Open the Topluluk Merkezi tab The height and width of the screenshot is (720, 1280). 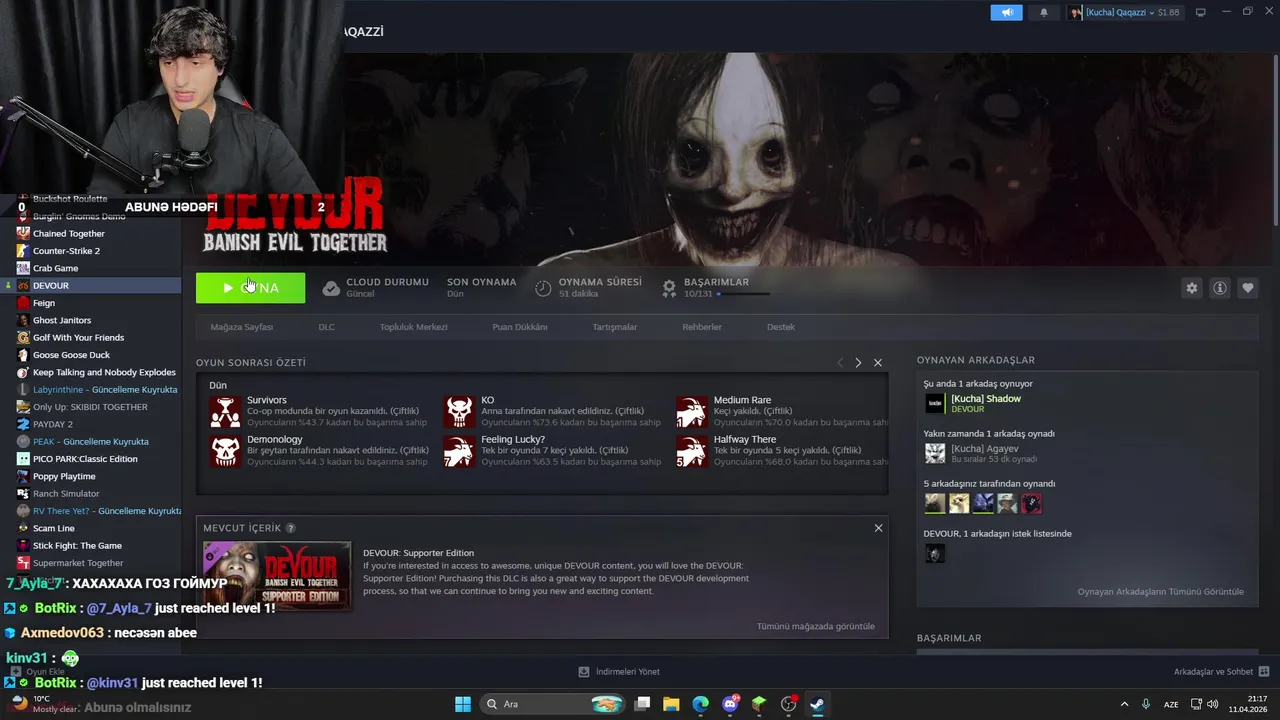(x=413, y=327)
